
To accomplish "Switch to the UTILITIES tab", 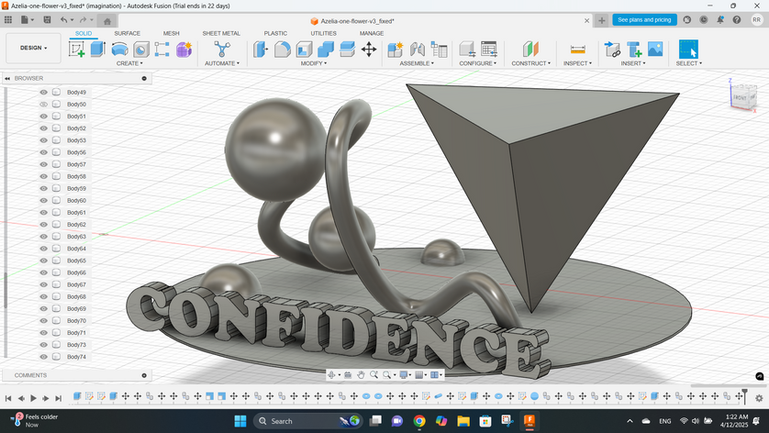I will point(323,33).
